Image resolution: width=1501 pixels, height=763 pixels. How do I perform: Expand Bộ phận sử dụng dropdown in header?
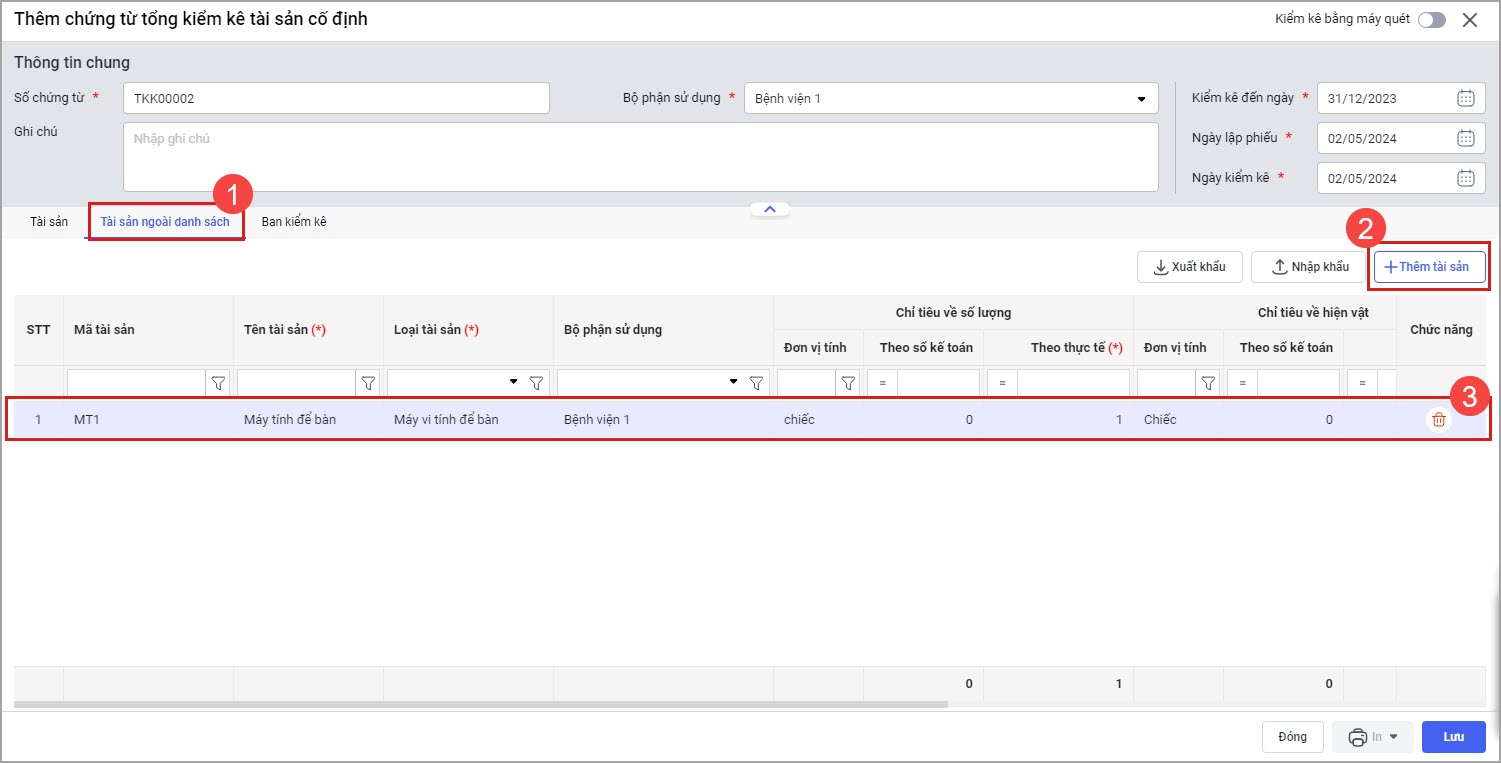[x=1141, y=99]
